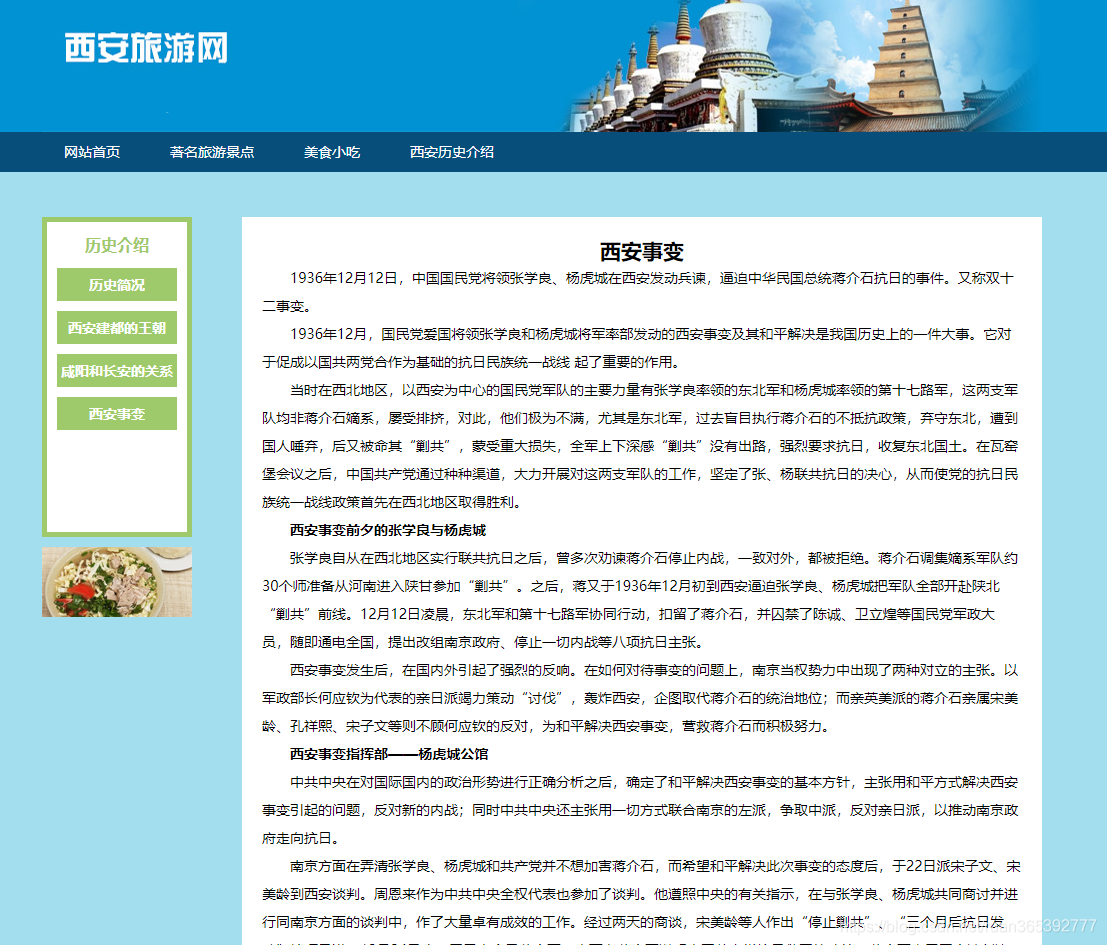Click the paragraph starting 1936年12月12日
The width and height of the screenshot is (1107, 945).
[640, 292]
